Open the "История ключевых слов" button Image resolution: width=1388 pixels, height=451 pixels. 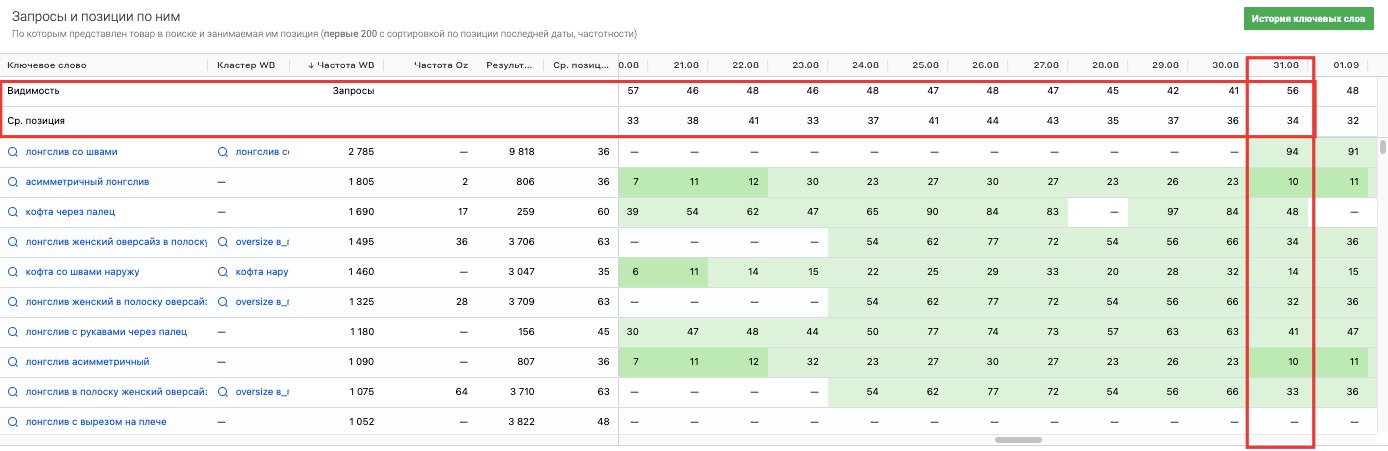1310,20
